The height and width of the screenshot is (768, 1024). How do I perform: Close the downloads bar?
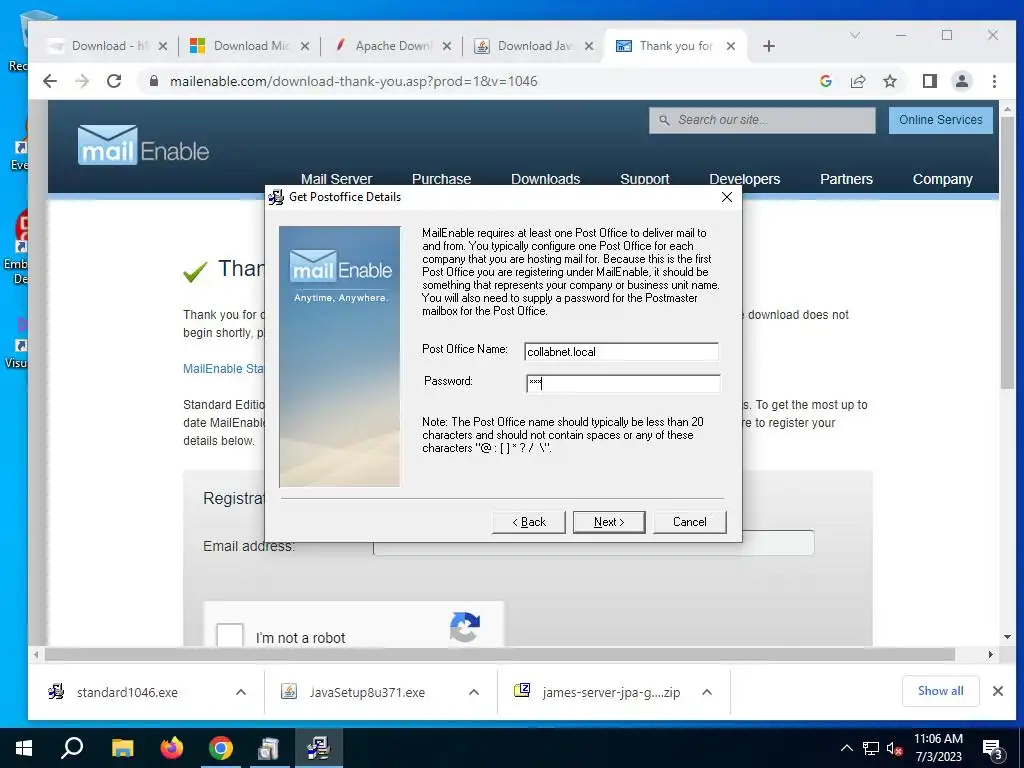click(x=998, y=691)
